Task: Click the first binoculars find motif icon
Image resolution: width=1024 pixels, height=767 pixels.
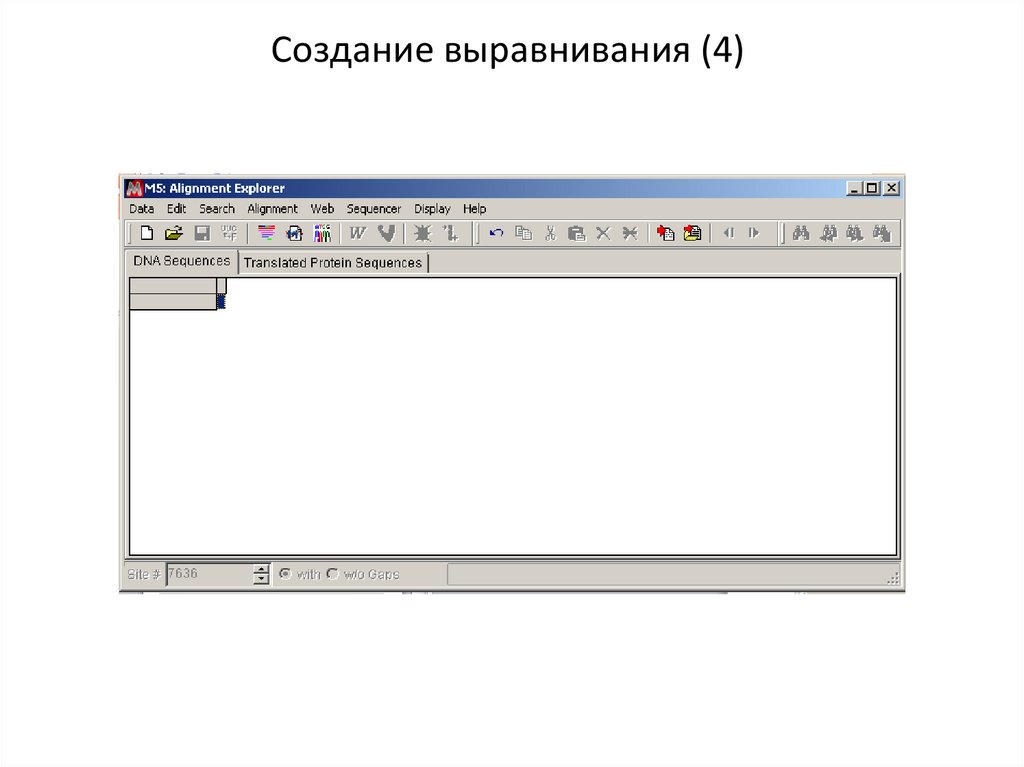Action: (x=801, y=233)
